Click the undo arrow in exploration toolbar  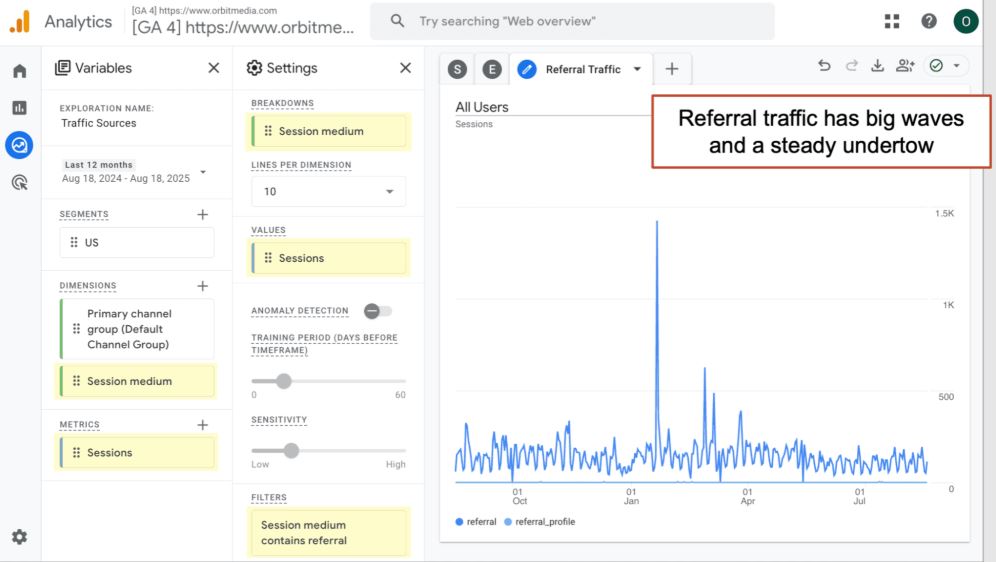pyautogui.click(x=824, y=66)
